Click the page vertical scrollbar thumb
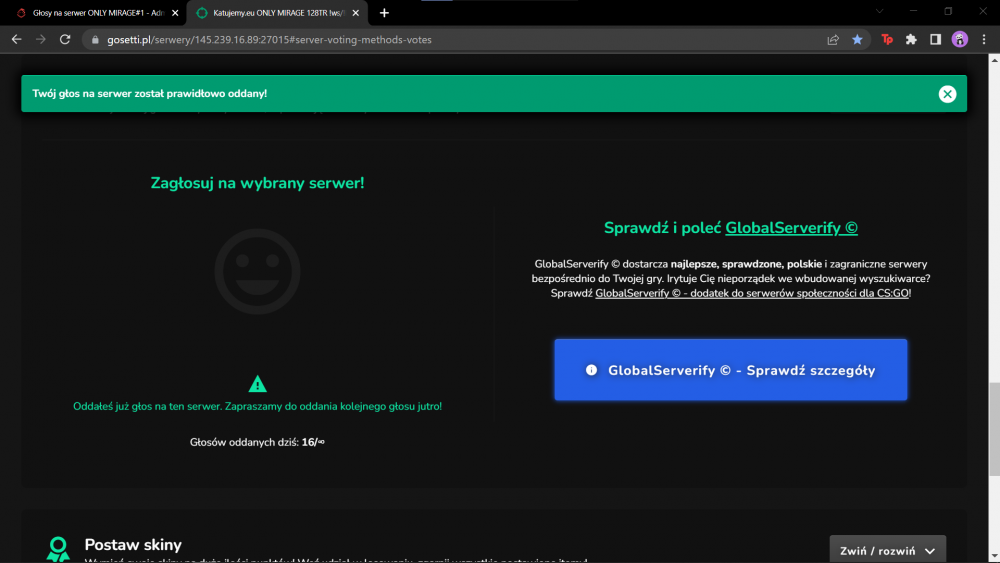This screenshot has height=563, width=1000. (x=994, y=428)
